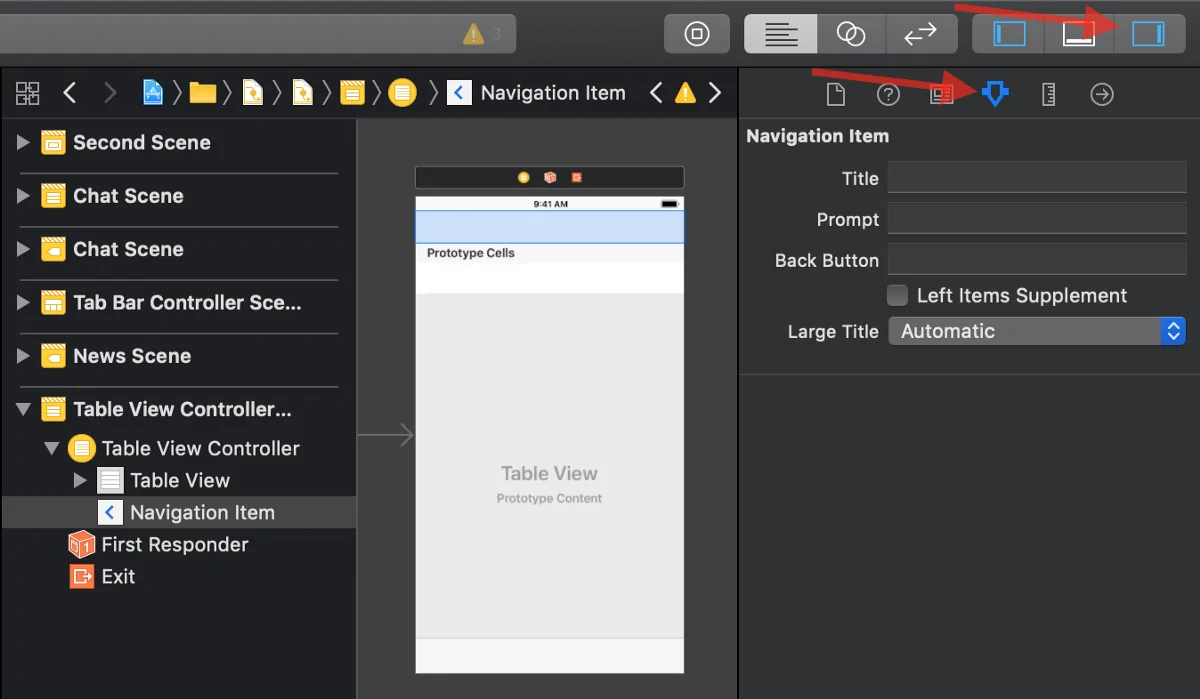
Task: Switch to the Assistant editor
Action: coord(850,34)
